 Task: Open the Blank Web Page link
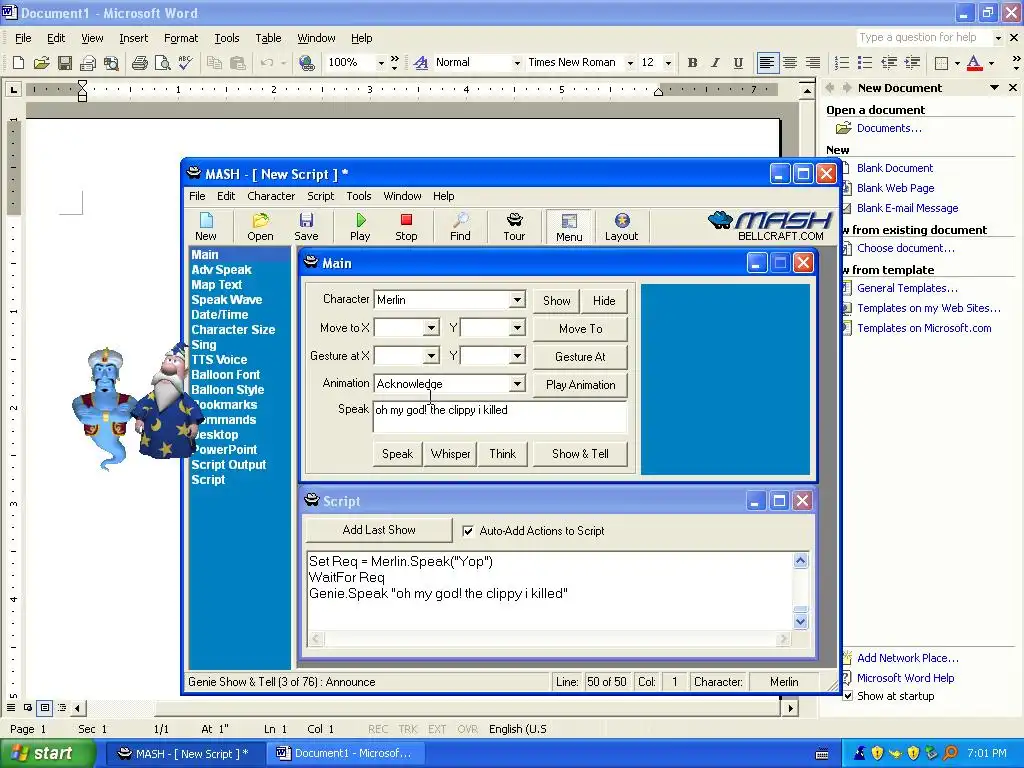click(895, 188)
